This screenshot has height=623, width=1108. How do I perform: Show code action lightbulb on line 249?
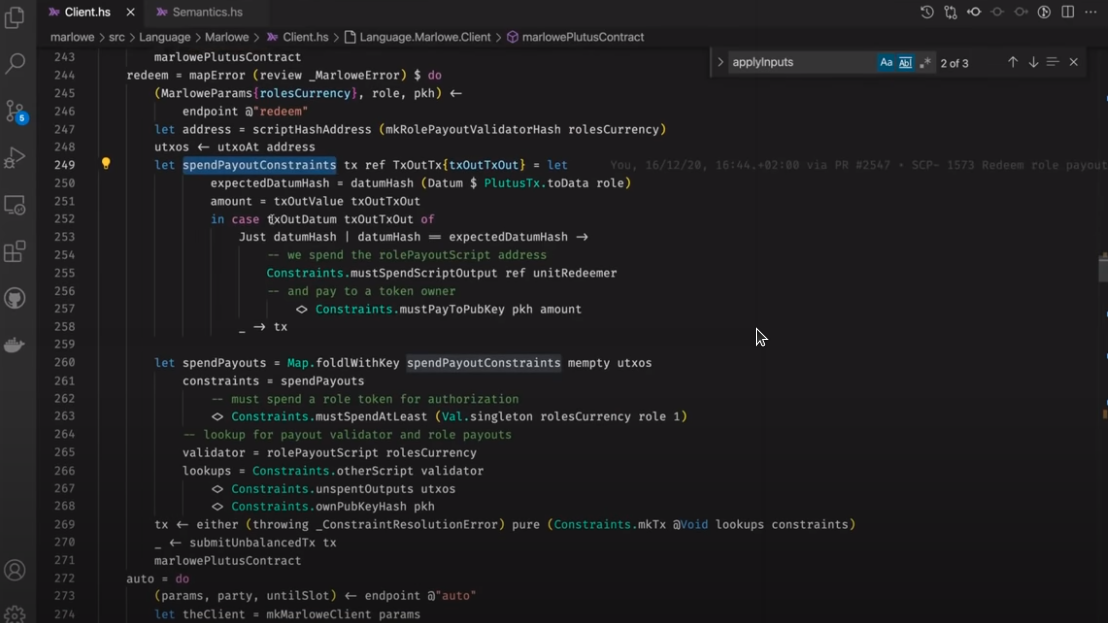(x=106, y=164)
